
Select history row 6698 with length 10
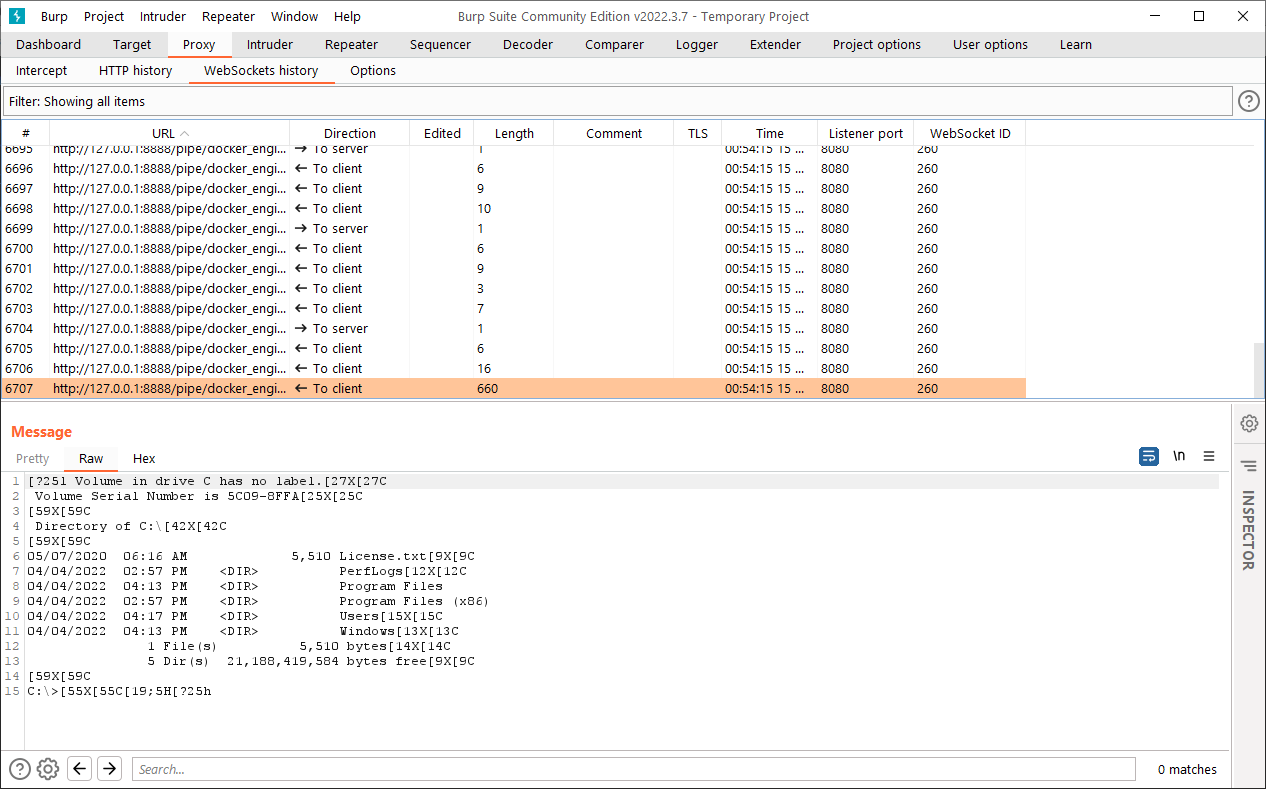click(x=513, y=208)
